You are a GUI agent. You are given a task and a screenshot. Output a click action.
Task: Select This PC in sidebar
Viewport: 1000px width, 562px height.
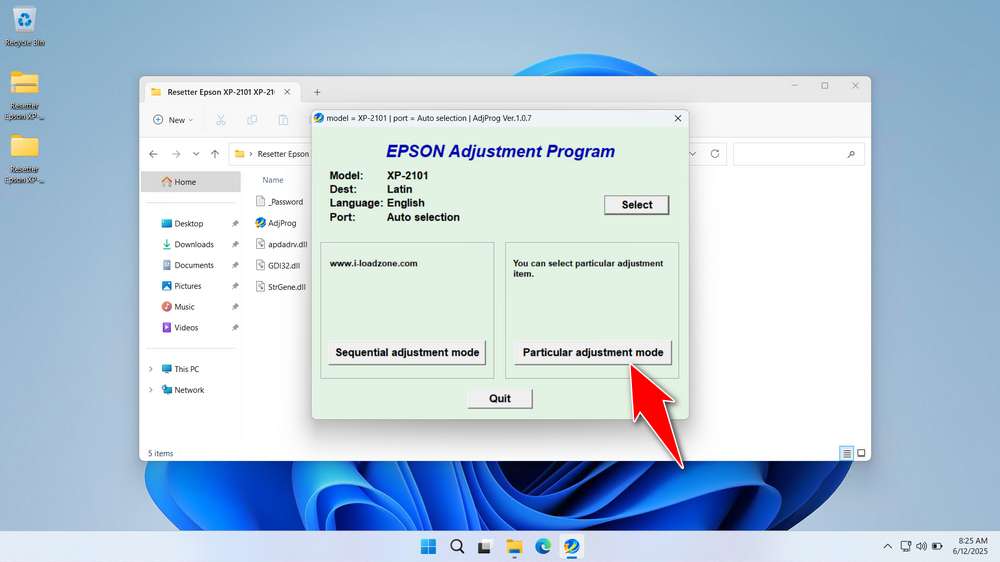coord(186,369)
